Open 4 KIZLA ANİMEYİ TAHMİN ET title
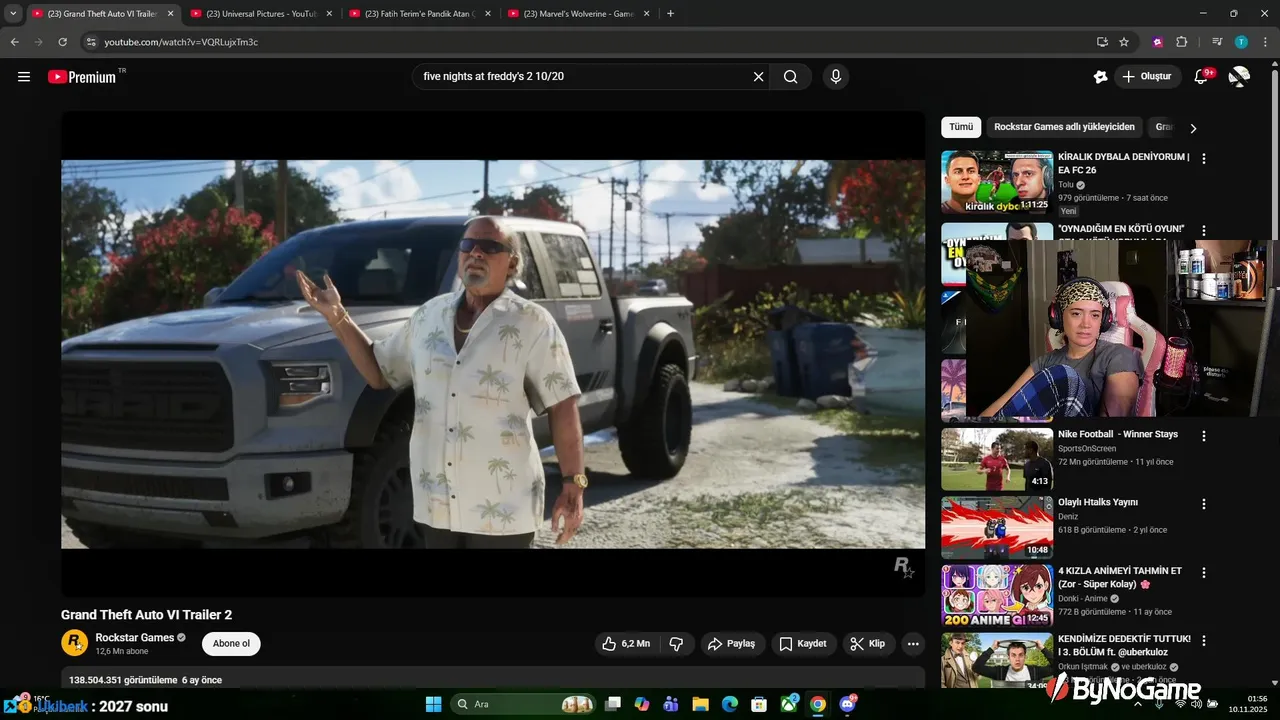 (x=1120, y=577)
